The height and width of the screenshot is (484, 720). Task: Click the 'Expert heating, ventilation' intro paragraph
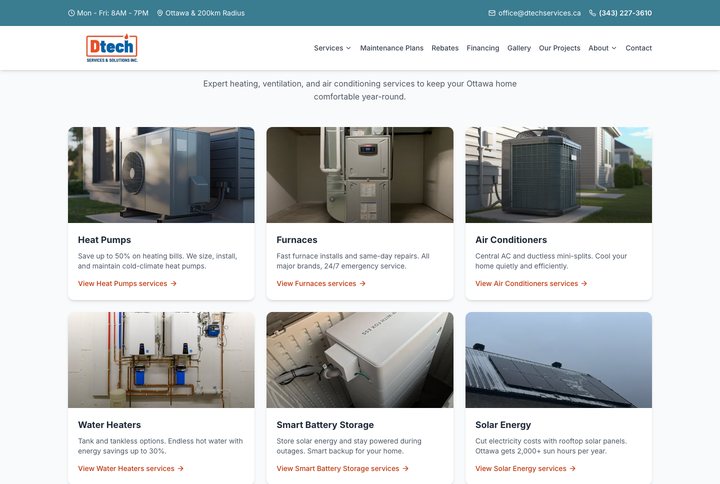(360, 90)
